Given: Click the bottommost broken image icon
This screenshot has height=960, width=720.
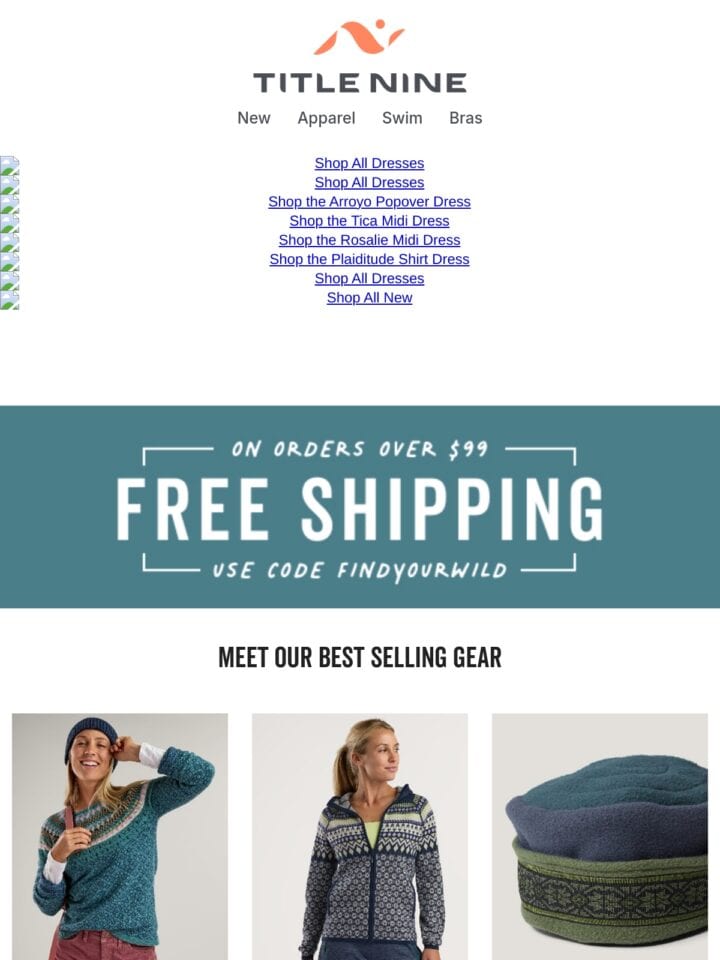Looking at the screenshot, I should coord(9,300).
